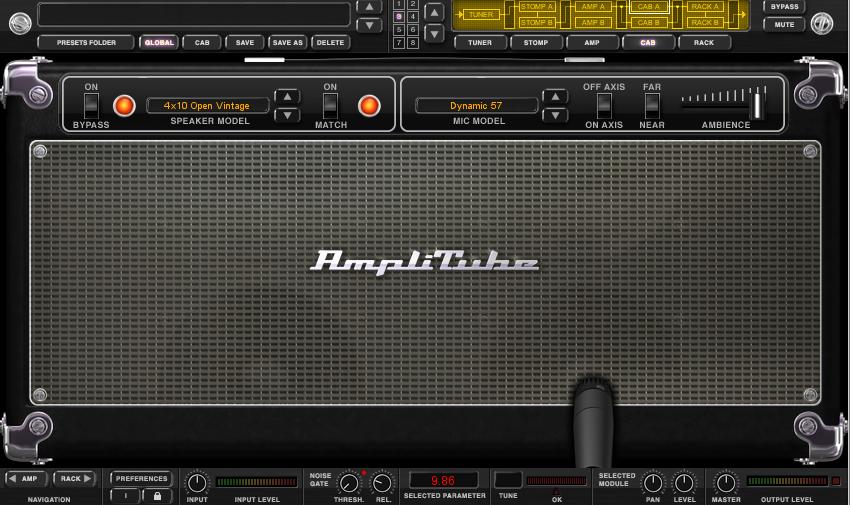Click the red Match LED indicator
The height and width of the screenshot is (505, 850).
[369, 106]
